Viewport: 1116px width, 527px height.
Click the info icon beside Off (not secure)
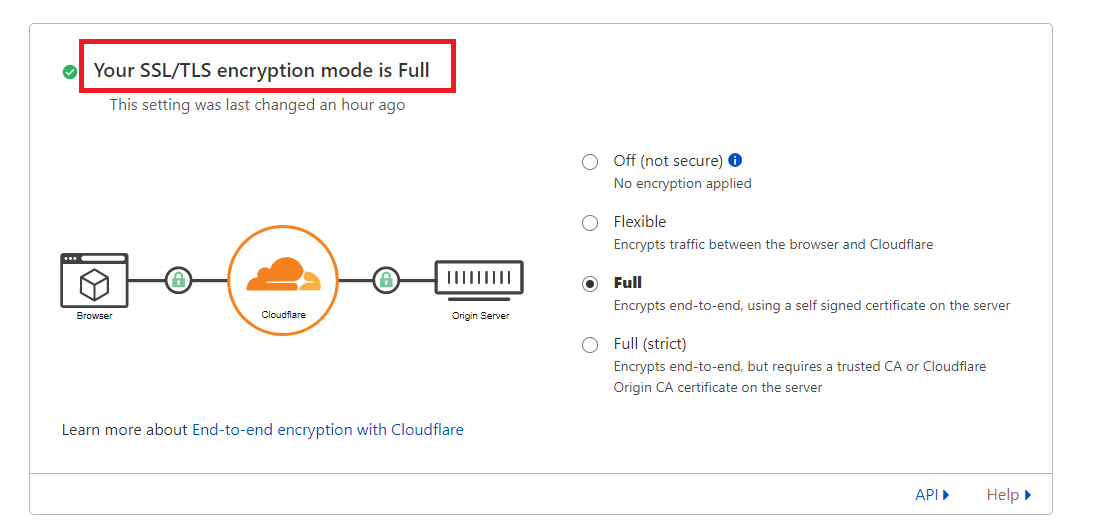[736, 160]
